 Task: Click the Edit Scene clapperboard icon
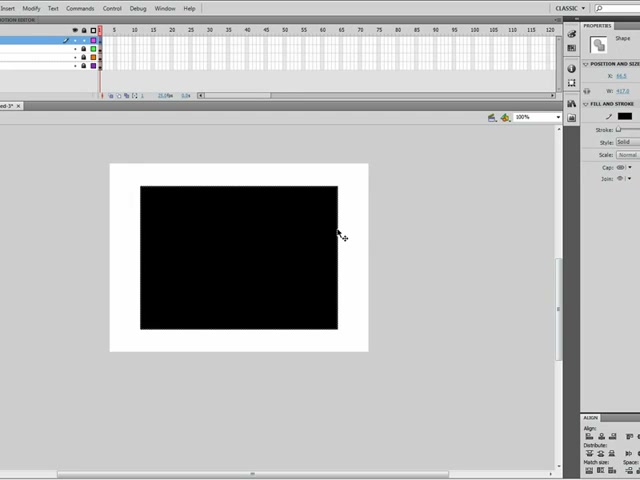pos(492,118)
